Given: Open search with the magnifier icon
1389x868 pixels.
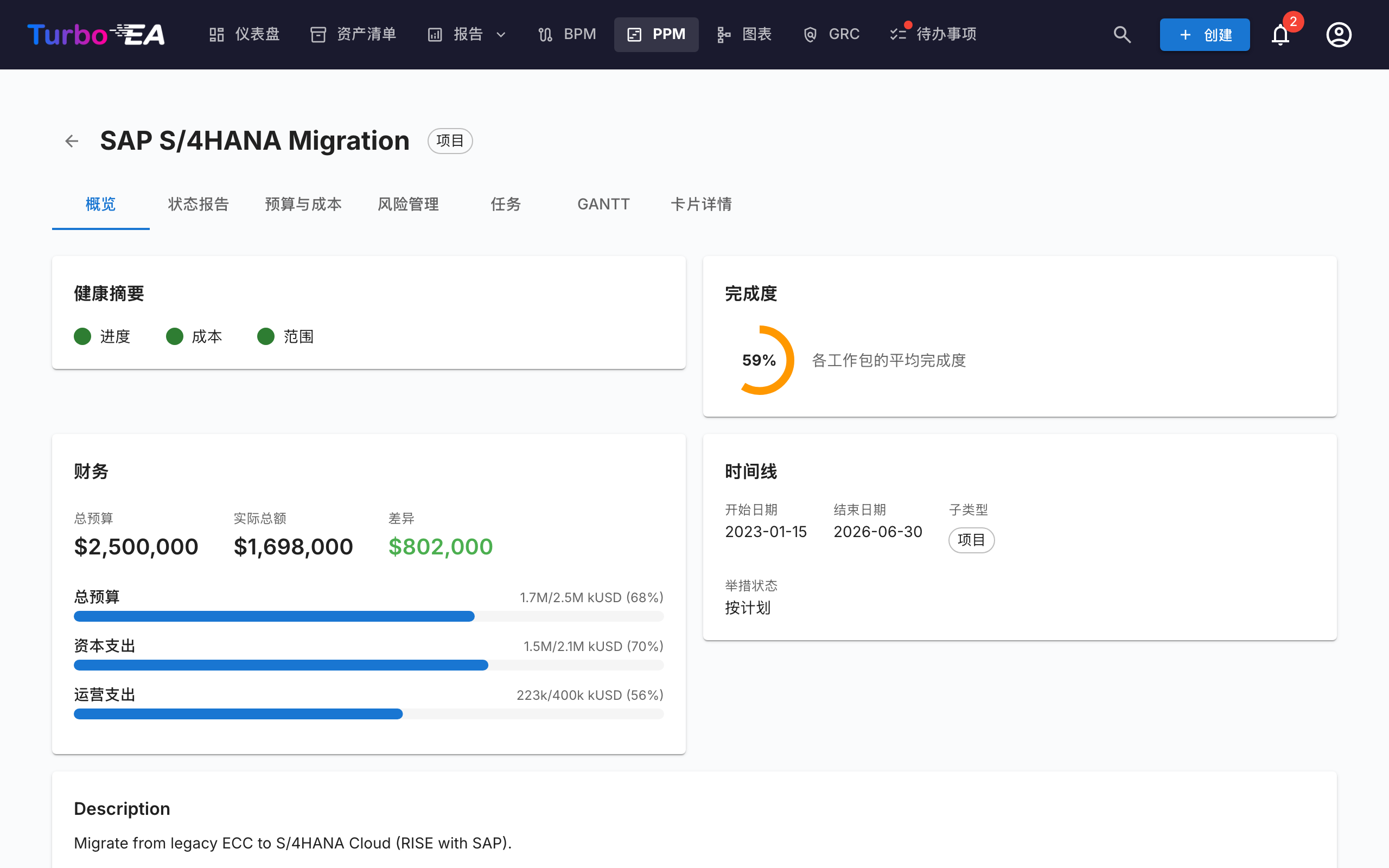Looking at the screenshot, I should (1122, 34).
